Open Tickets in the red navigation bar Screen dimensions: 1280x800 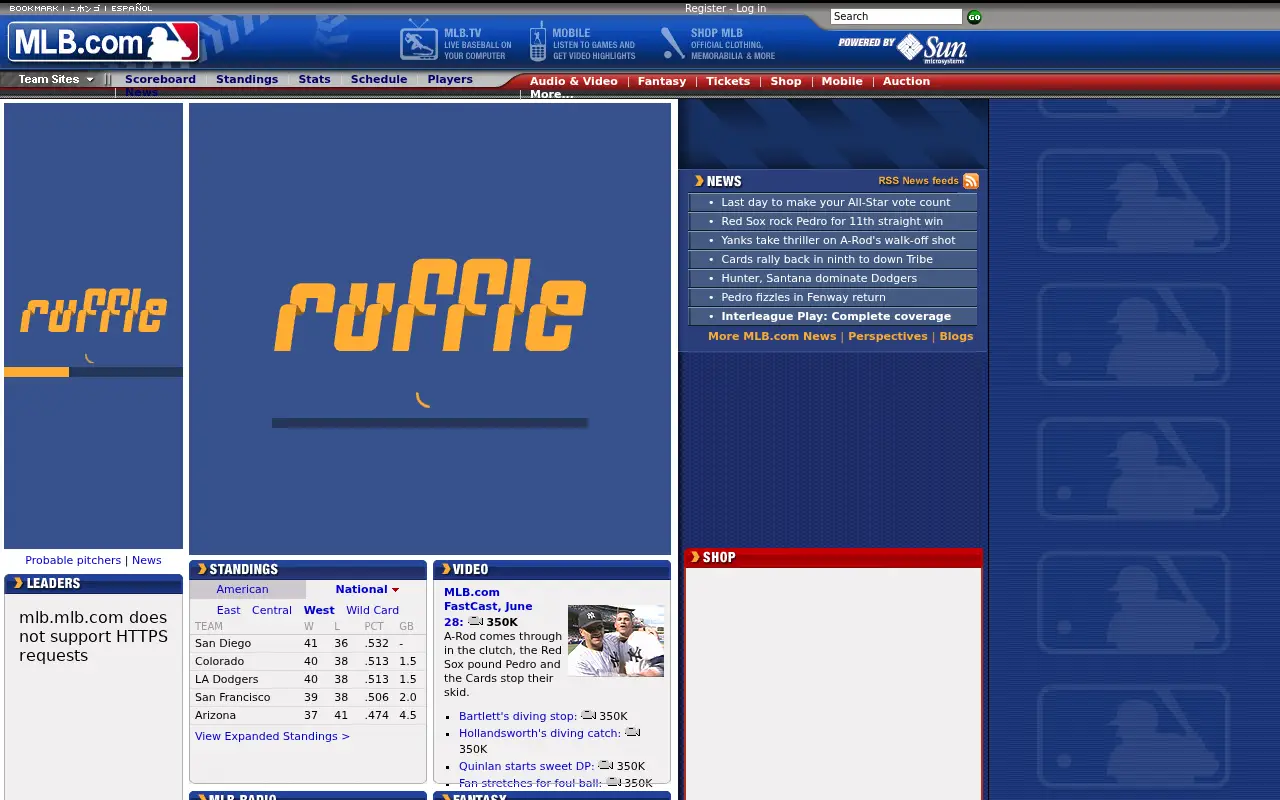(728, 81)
